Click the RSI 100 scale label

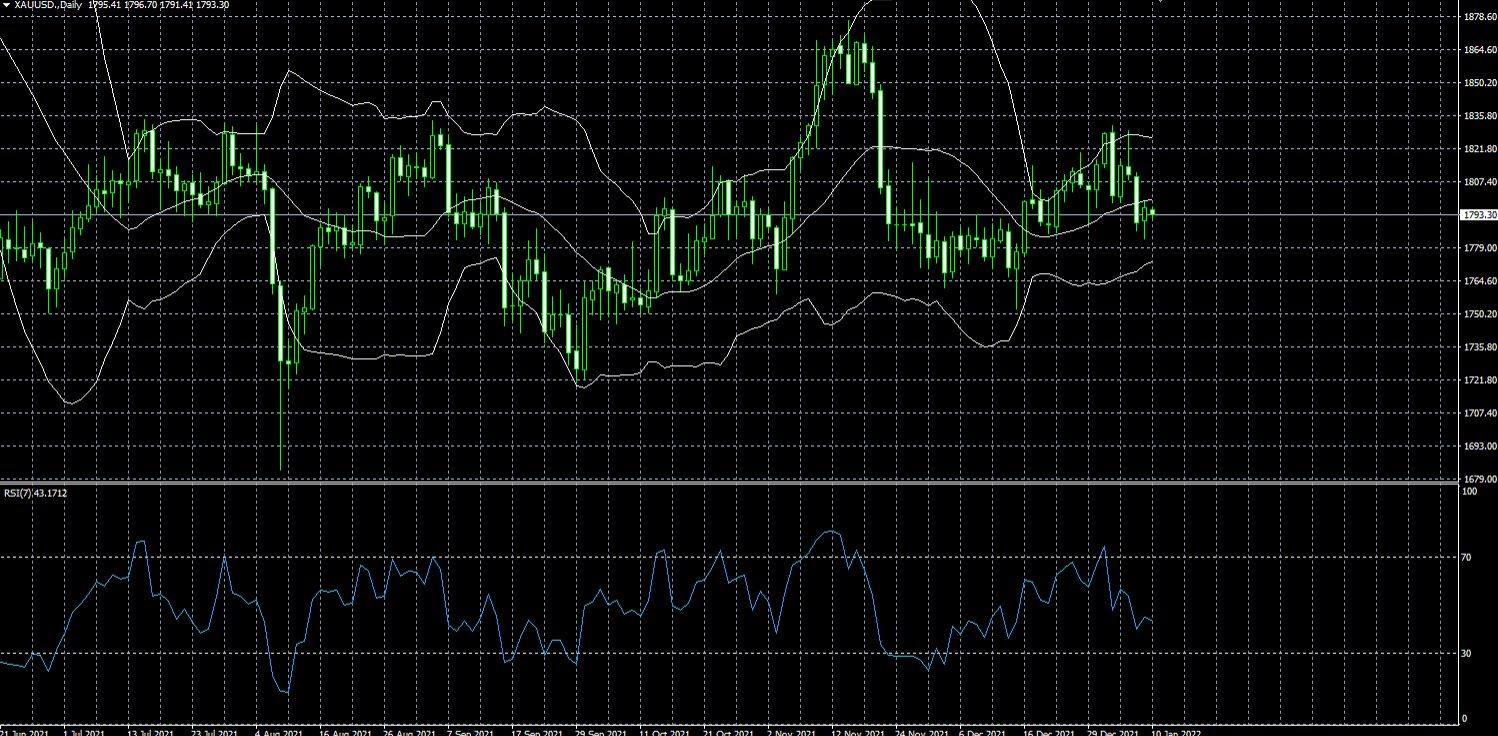coord(1468,494)
